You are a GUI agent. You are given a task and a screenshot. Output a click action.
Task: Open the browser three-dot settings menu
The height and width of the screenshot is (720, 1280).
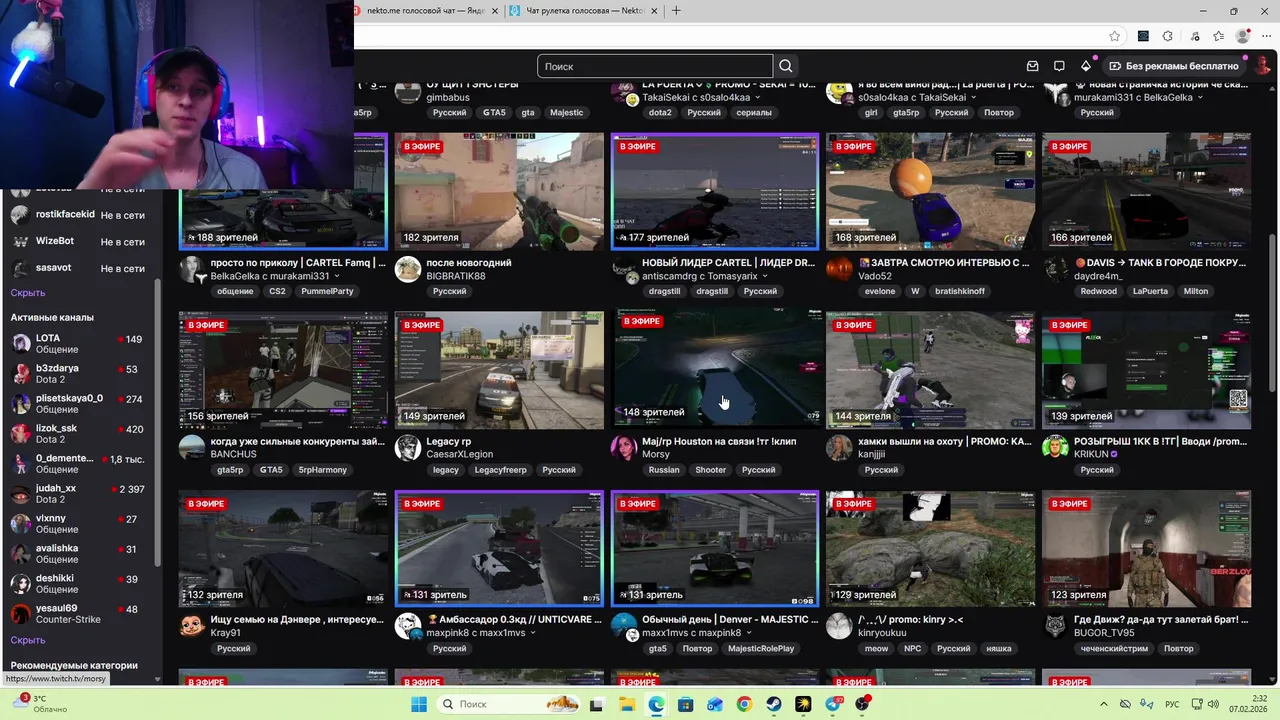(x=1266, y=36)
